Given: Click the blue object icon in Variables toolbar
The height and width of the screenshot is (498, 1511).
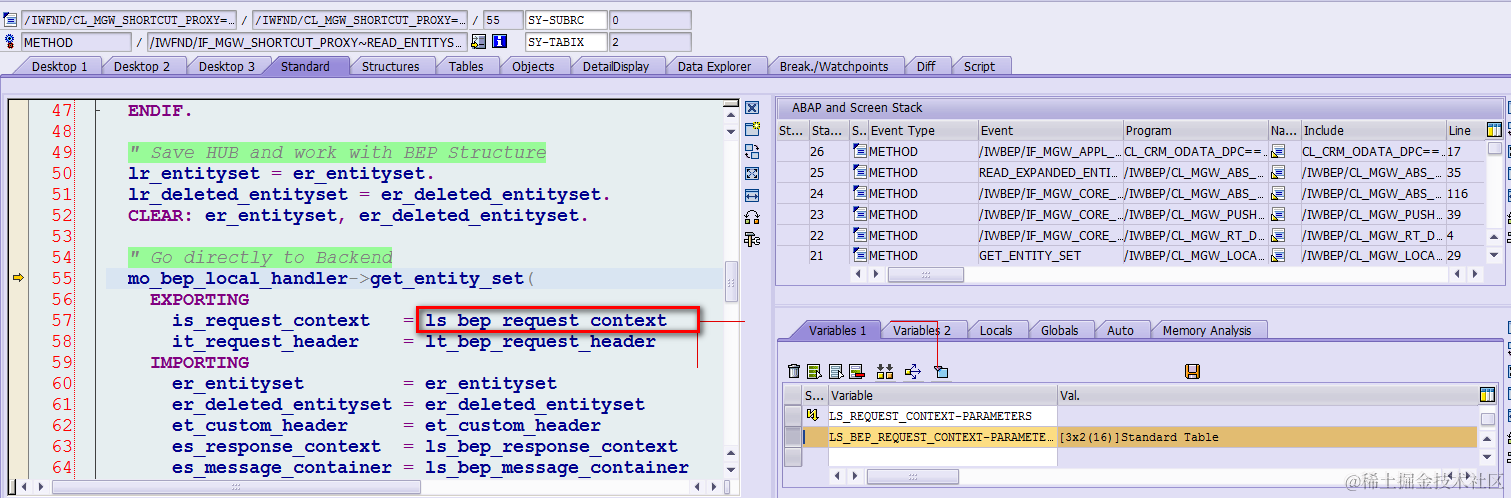Looking at the screenshot, I should [x=940, y=372].
